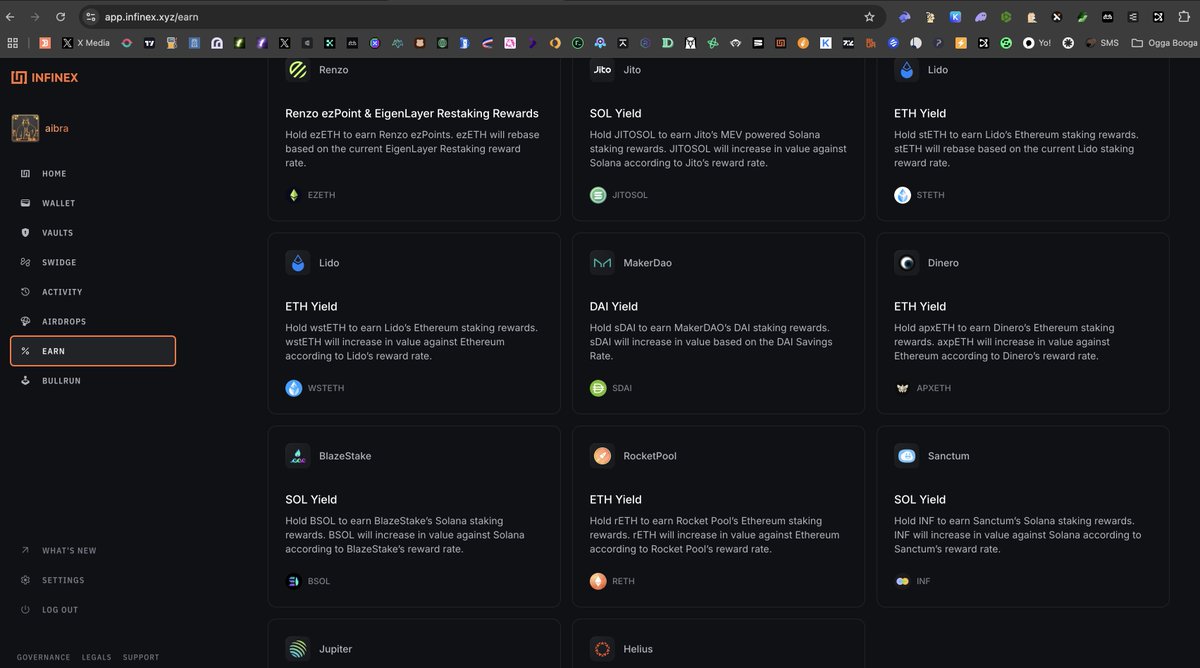Open the Activity page

[x=62, y=292]
